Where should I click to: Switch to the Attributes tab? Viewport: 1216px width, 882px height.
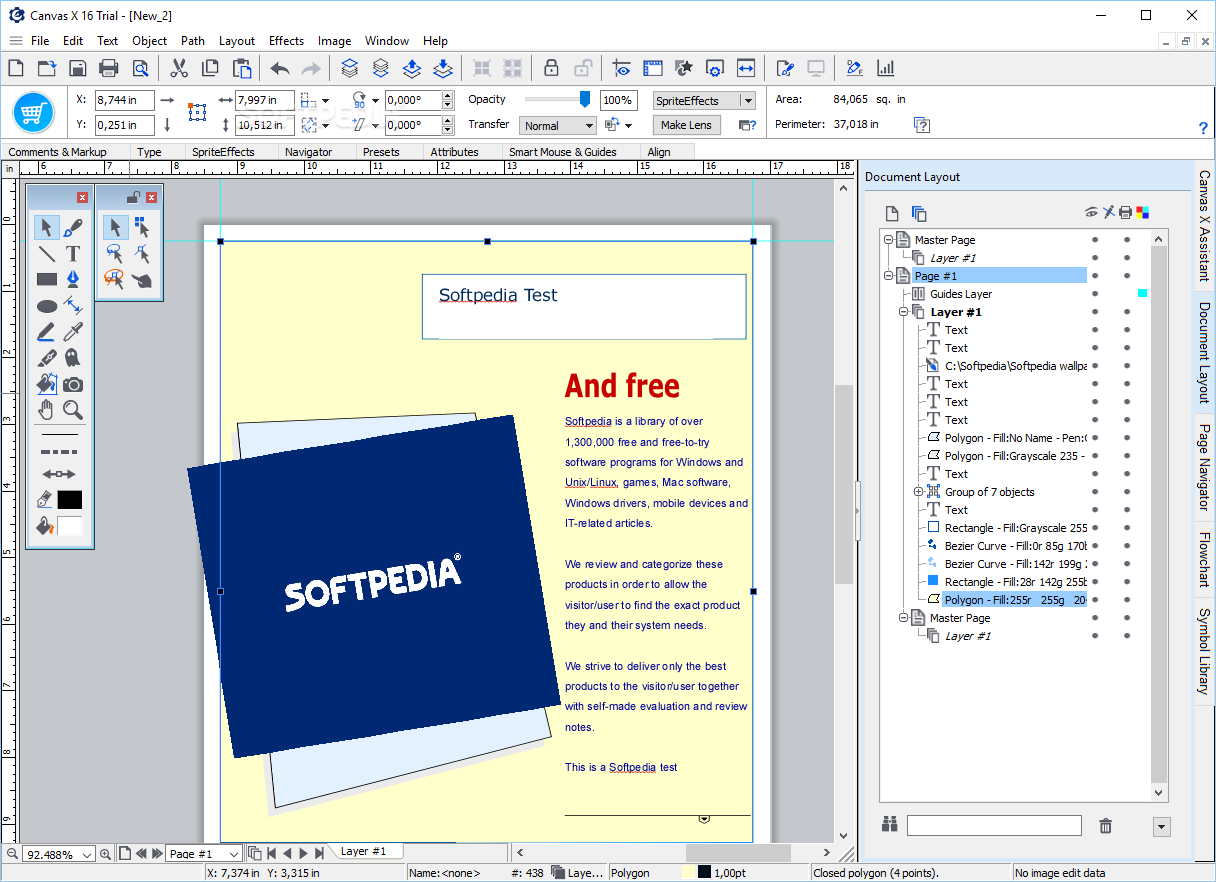[x=454, y=152]
